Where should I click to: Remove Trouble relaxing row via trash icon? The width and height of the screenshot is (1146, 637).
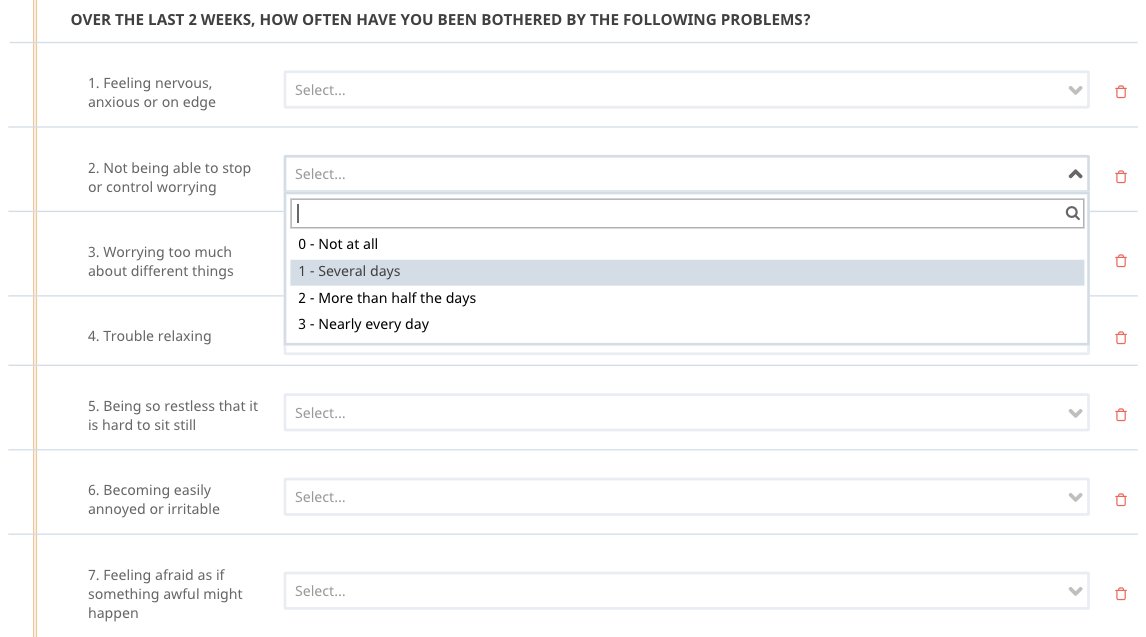point(1120,337)
